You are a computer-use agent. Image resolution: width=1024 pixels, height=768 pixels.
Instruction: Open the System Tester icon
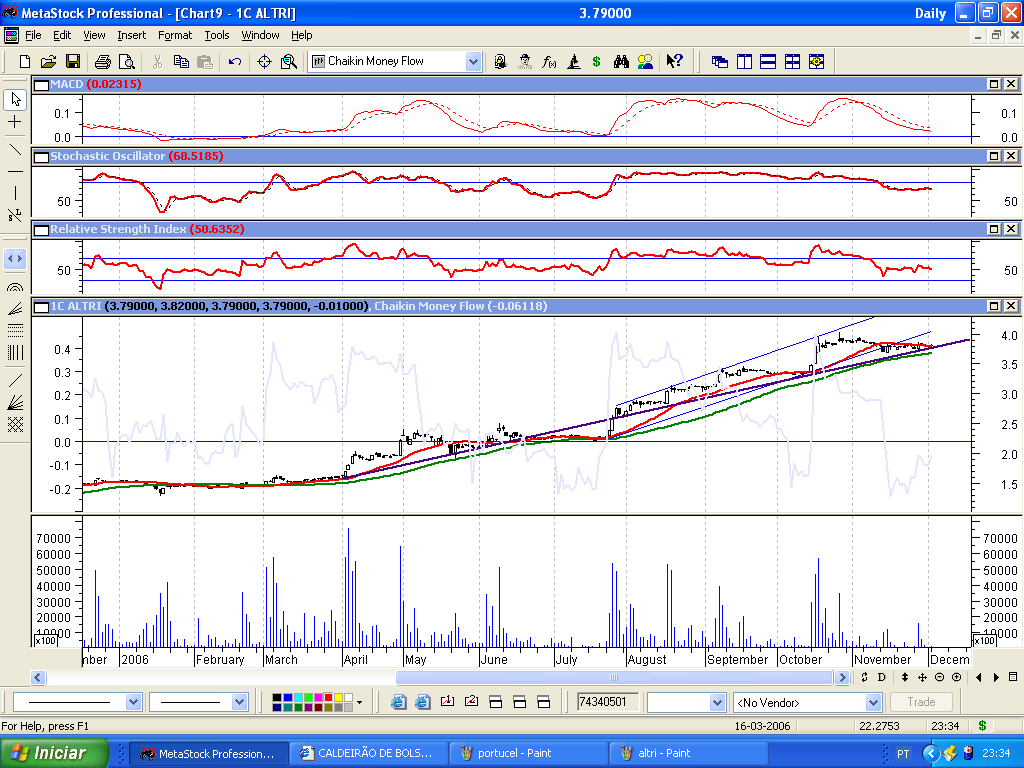[573, 61]
